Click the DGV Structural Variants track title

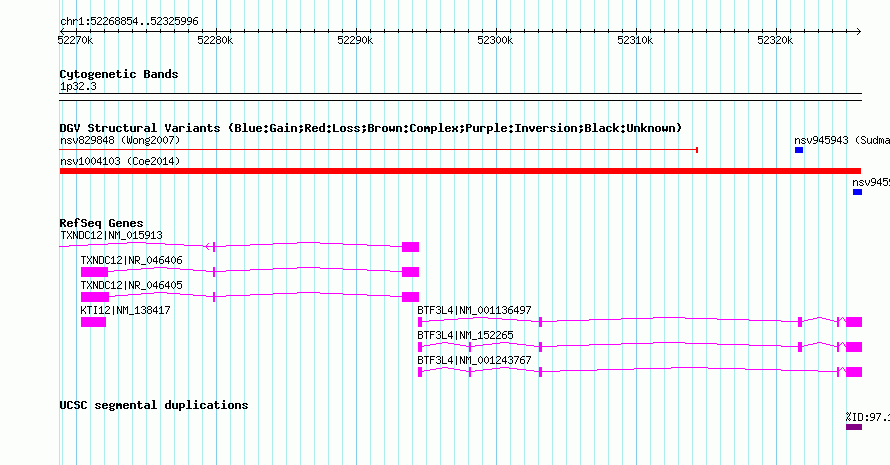pos(371,128)
